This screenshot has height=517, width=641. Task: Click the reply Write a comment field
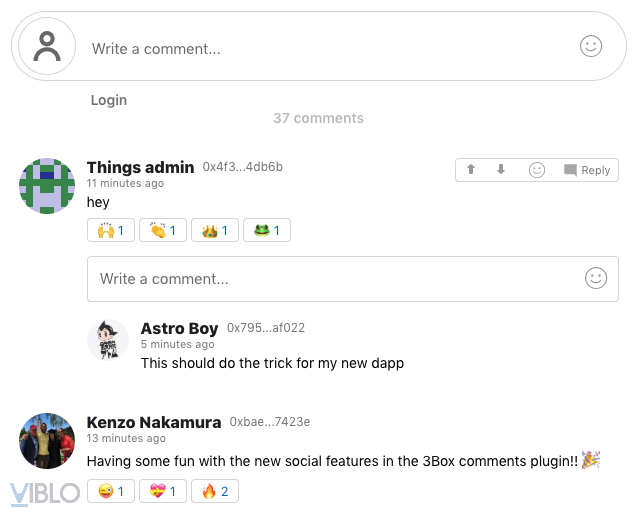[330, 279]
